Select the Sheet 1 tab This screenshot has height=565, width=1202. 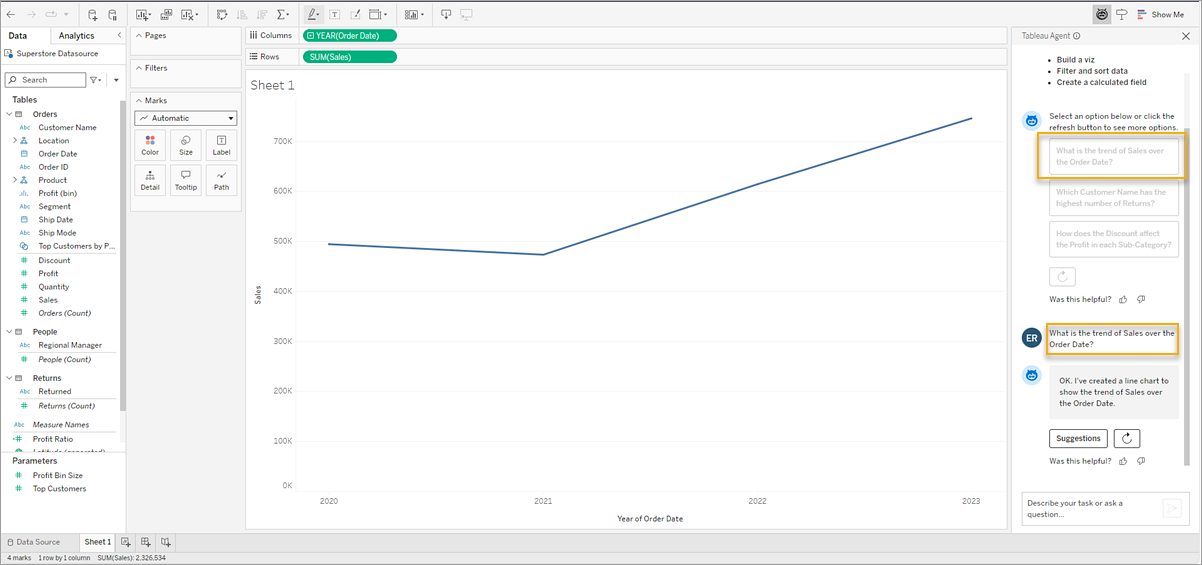tap(97, 542)
